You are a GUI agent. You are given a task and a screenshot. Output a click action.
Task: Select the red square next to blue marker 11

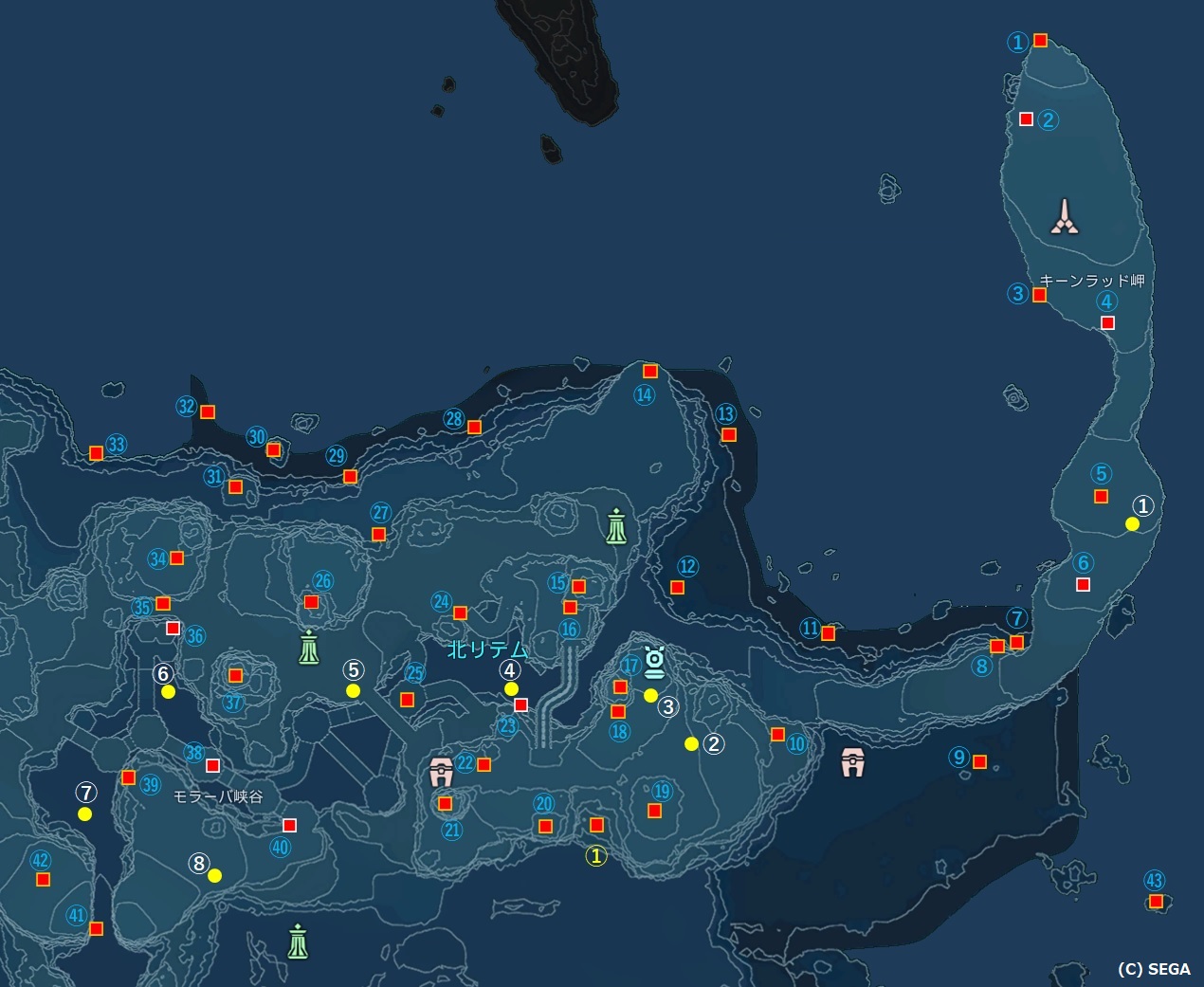tap(829, 633)
